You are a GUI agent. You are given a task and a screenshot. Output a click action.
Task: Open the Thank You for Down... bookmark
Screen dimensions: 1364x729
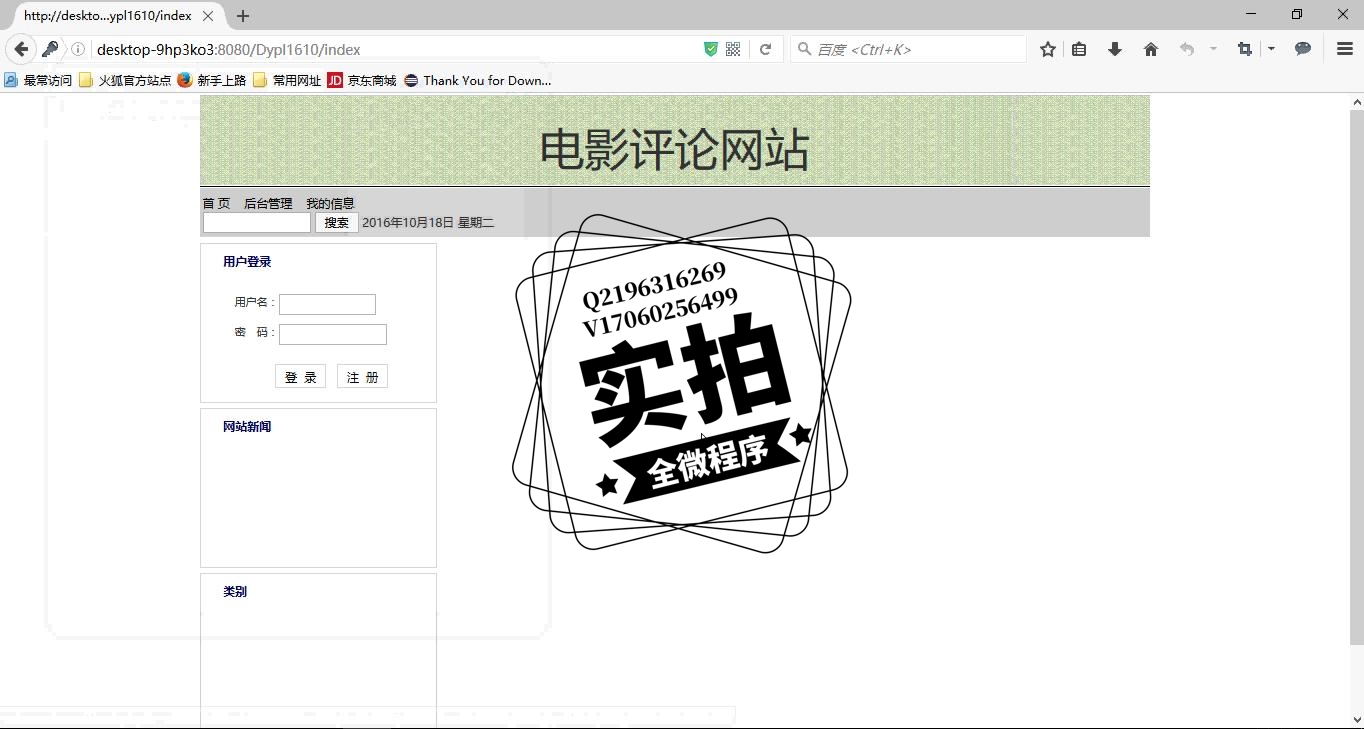tap(478, 80)
